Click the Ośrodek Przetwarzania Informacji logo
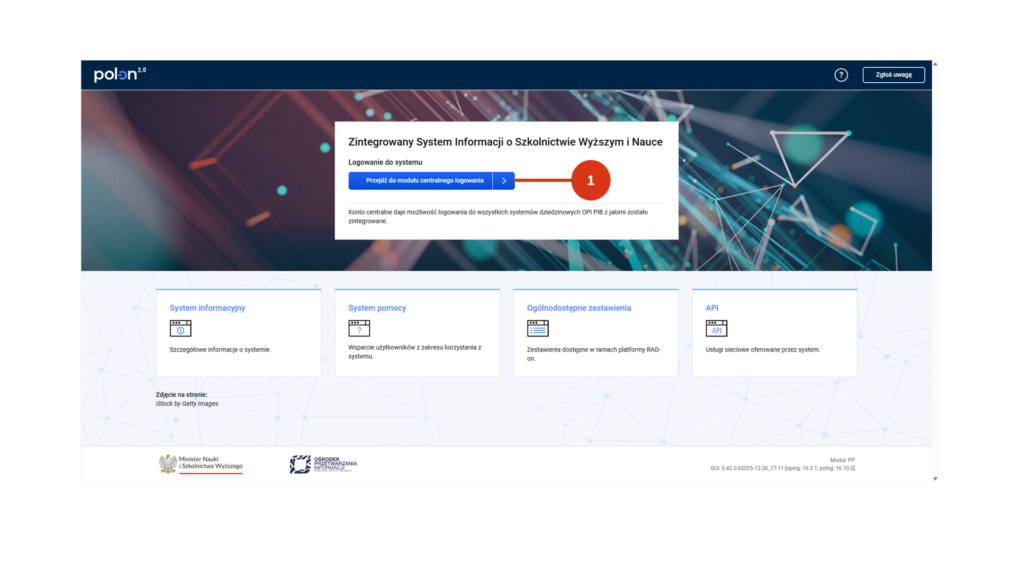The width and height of the screenshot is (1024, 576). pos(323,464)
